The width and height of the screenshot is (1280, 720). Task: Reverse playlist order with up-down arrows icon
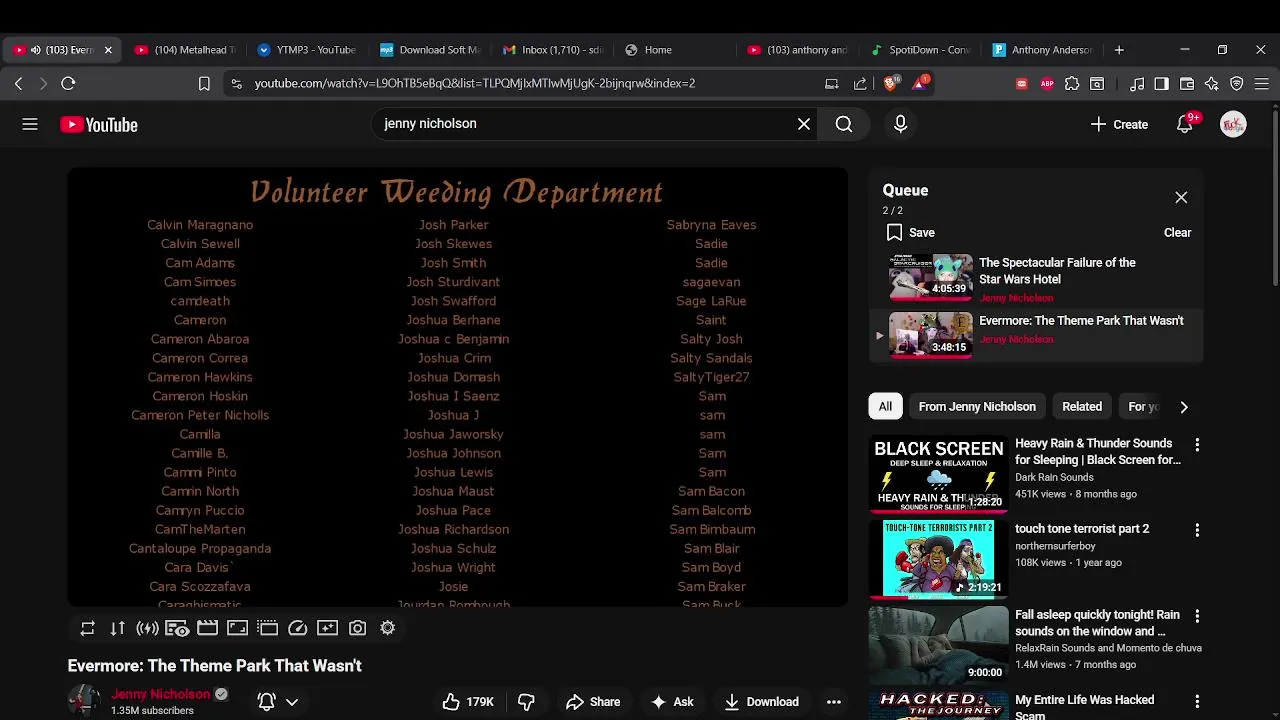click(x=117, y=628)
